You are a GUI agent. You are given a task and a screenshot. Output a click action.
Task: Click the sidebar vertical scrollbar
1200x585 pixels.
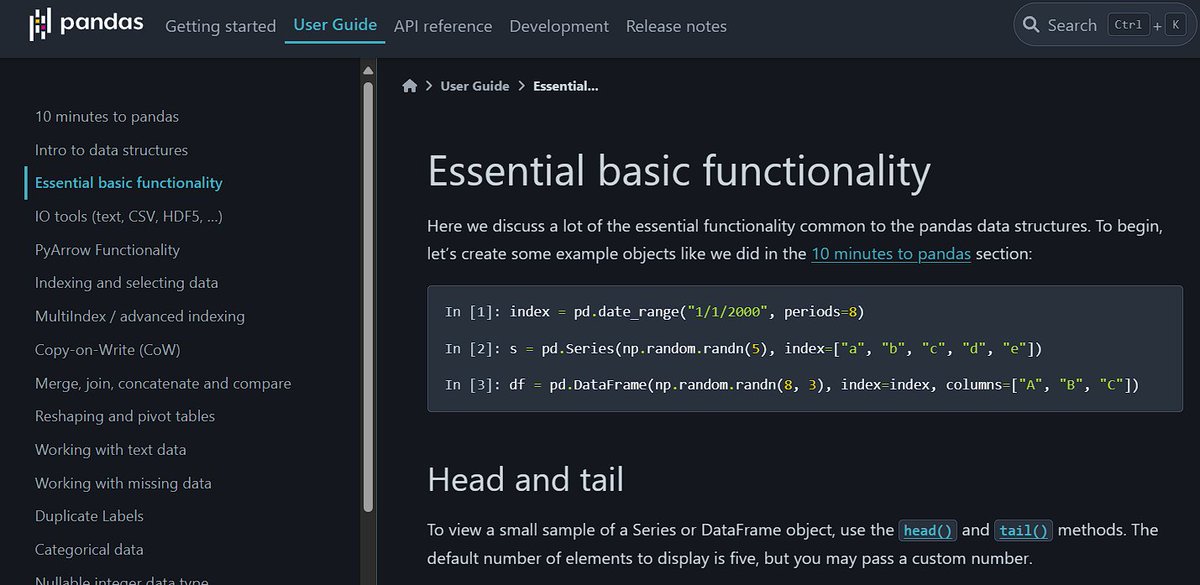369,295
